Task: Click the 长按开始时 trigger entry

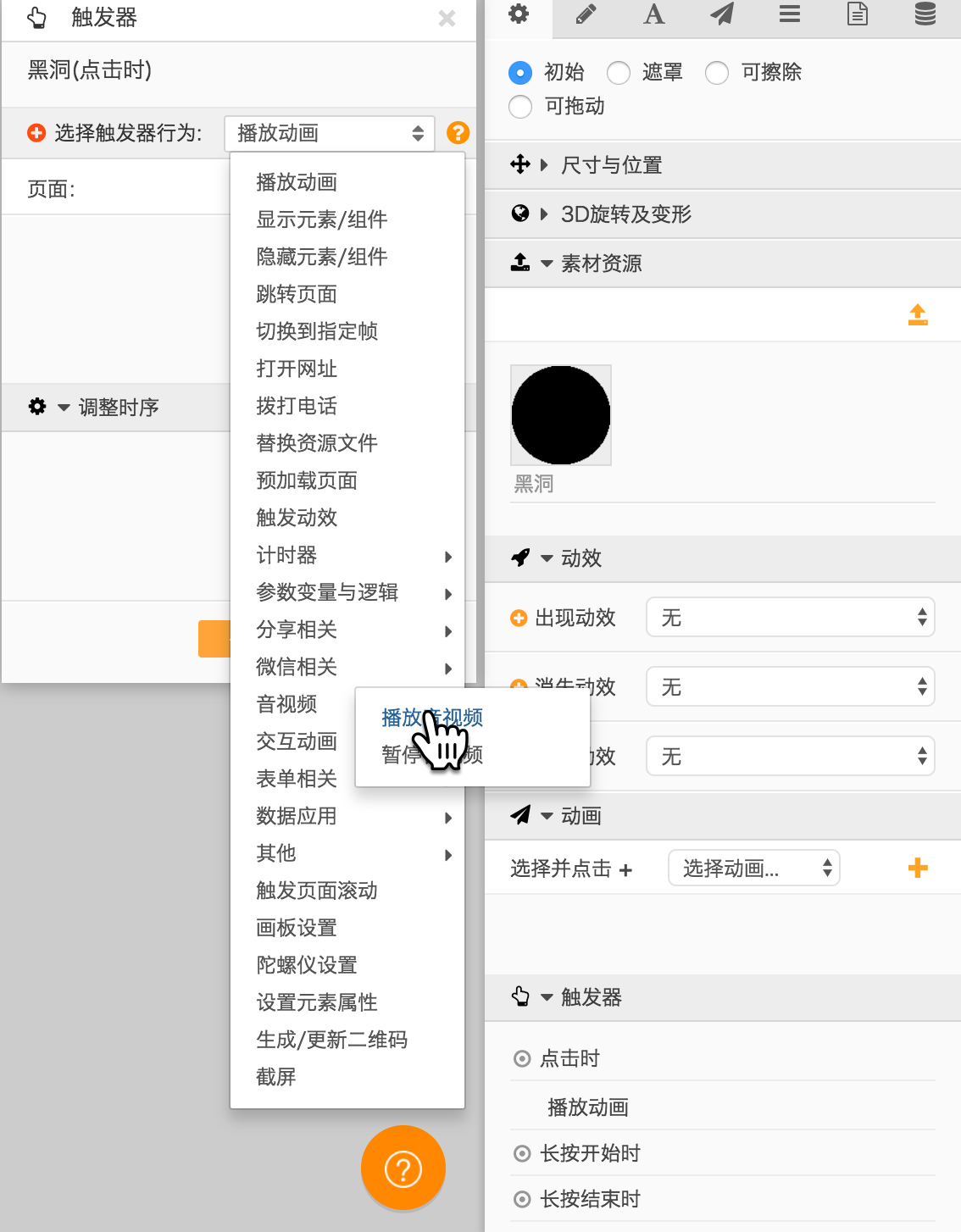Action: 590,1153
